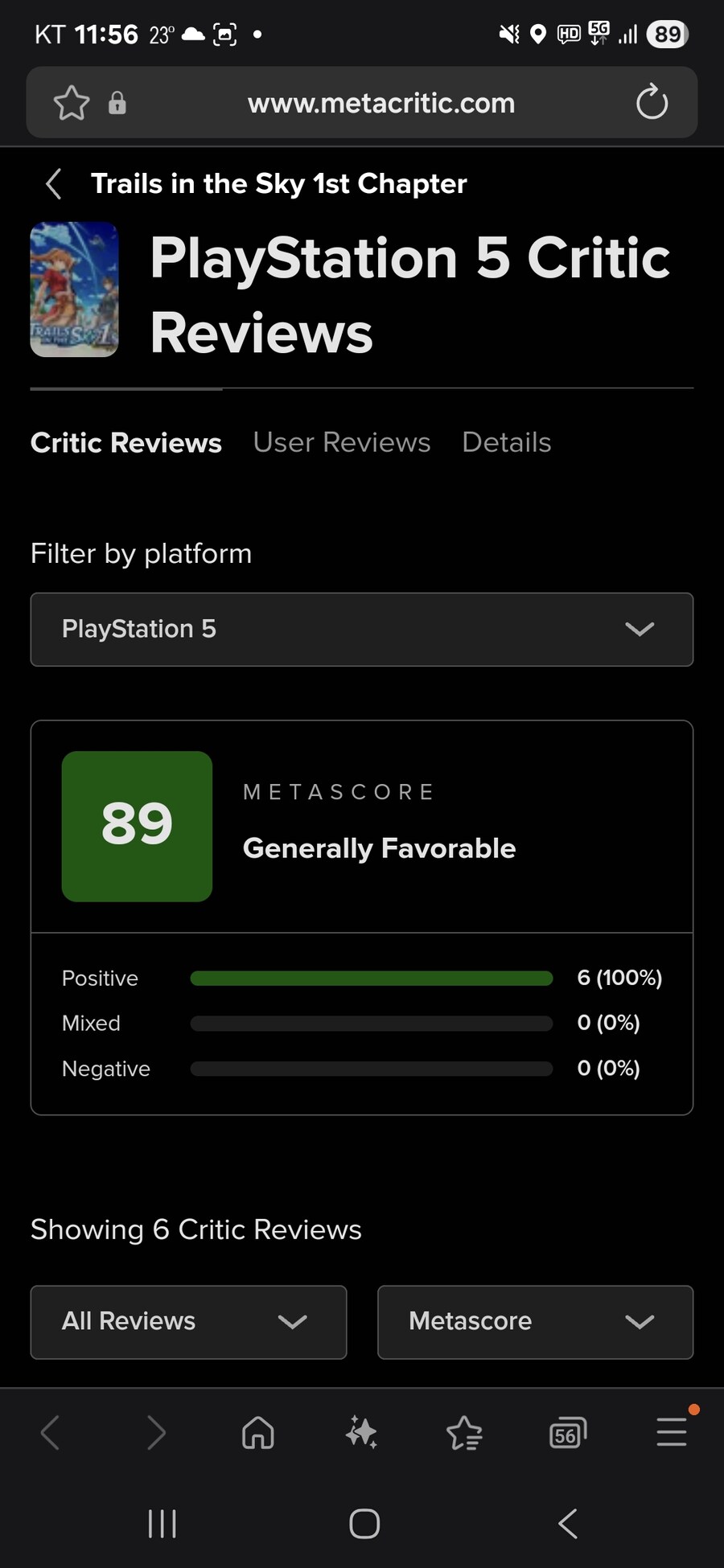
Task: Switch to the Details tab
Action: pos(507,442)
